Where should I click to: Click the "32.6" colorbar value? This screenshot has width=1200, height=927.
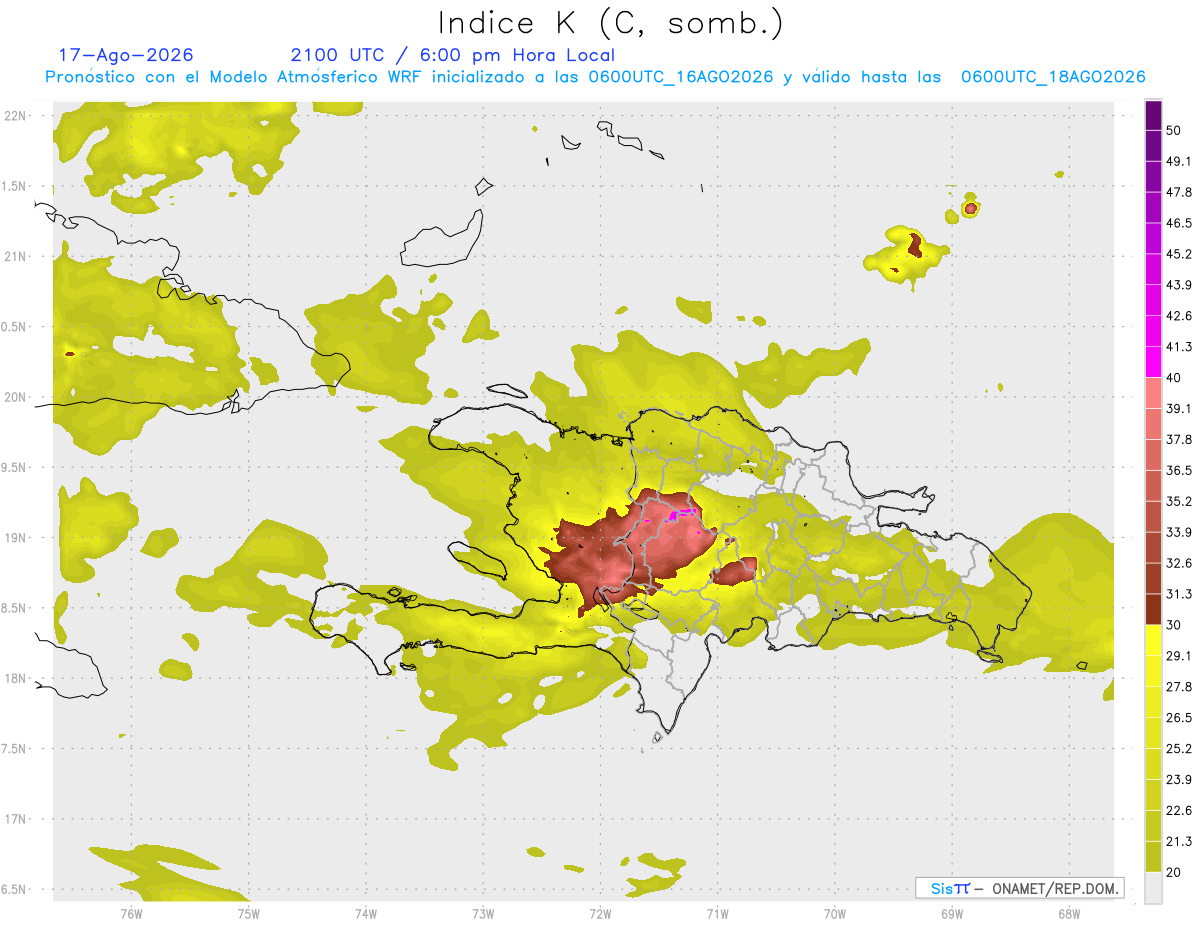click(x=1179, y=563)
